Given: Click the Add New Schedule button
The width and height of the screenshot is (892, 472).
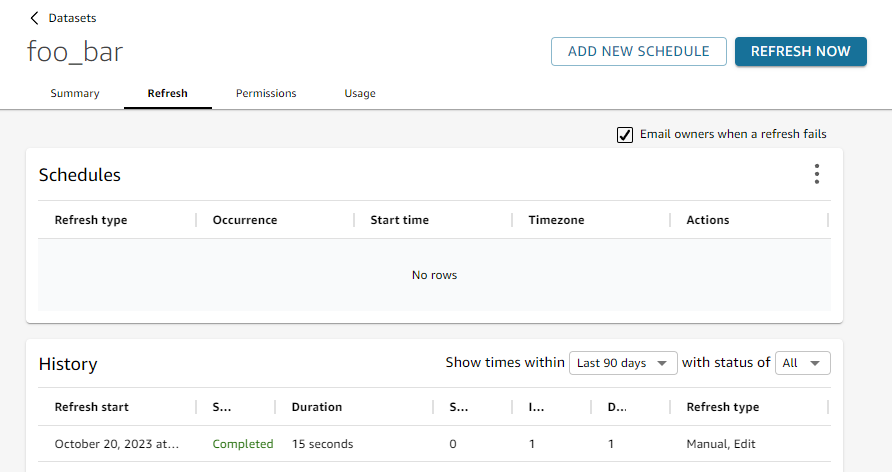Looking at the screenshot, I should pos(638,52).
